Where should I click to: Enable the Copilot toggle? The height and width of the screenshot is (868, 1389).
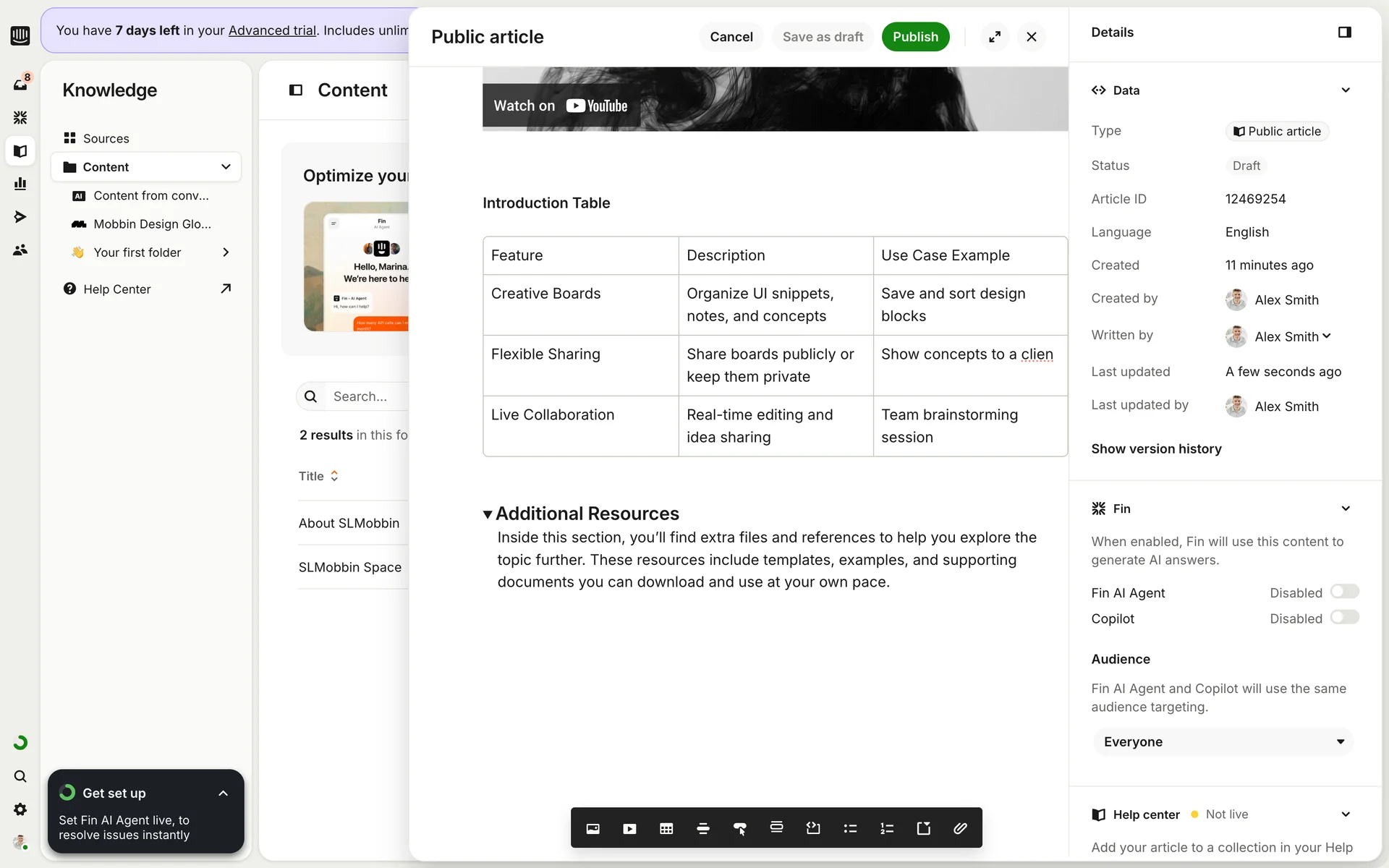click(1344, 618)
